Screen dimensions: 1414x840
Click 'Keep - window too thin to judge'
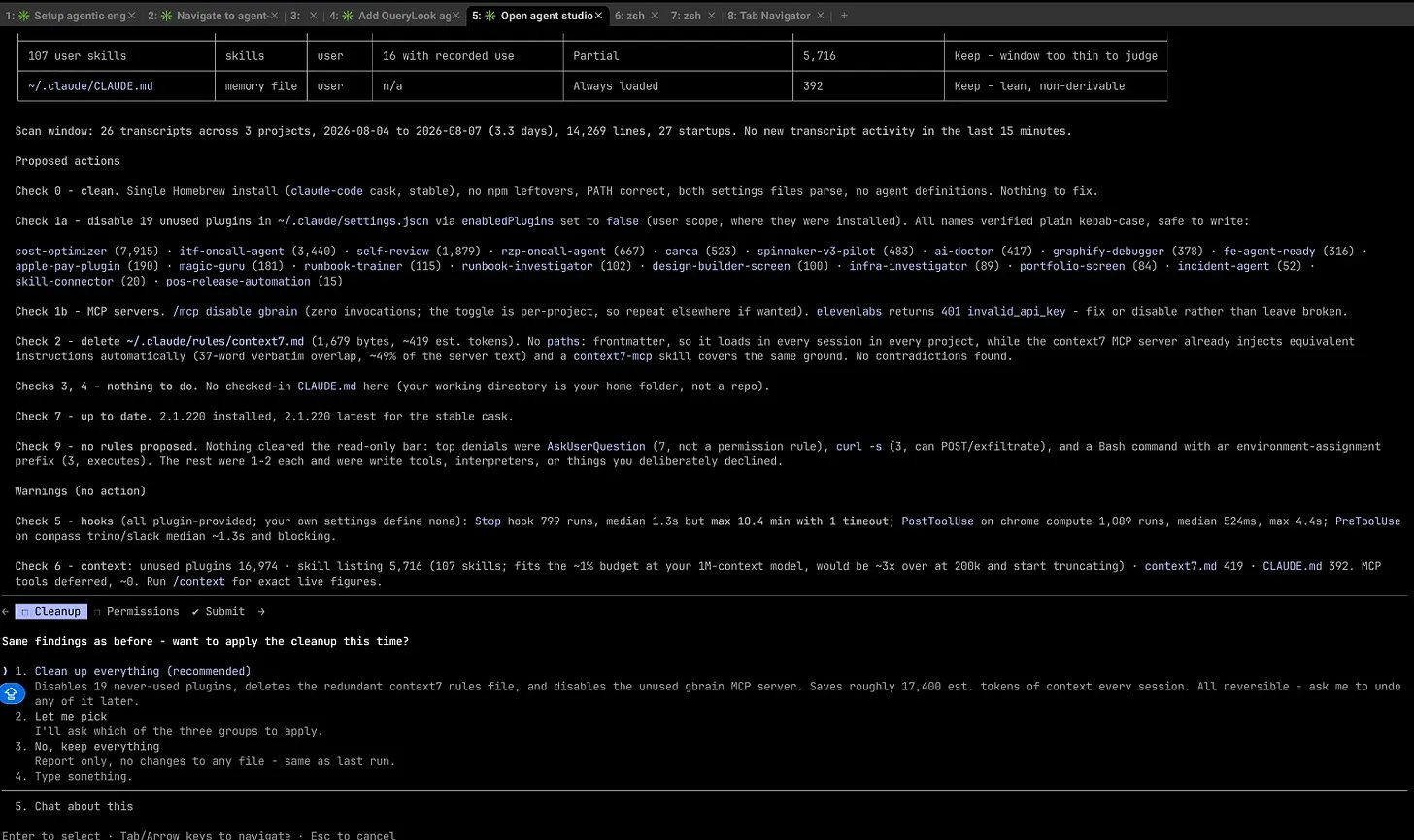(x=1056, y=56)
